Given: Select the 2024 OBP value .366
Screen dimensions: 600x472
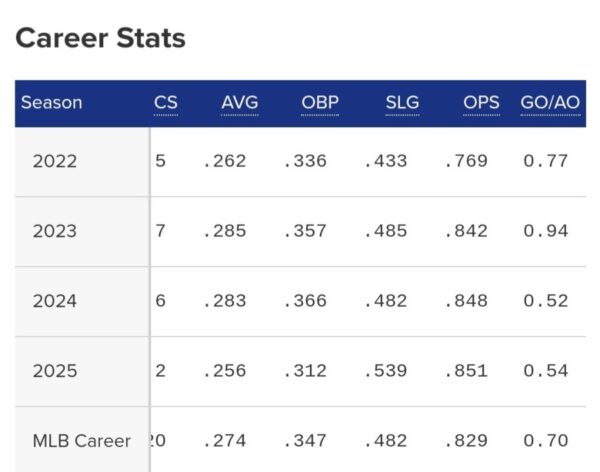Looking at the screenshot, I should coord(305,301).
